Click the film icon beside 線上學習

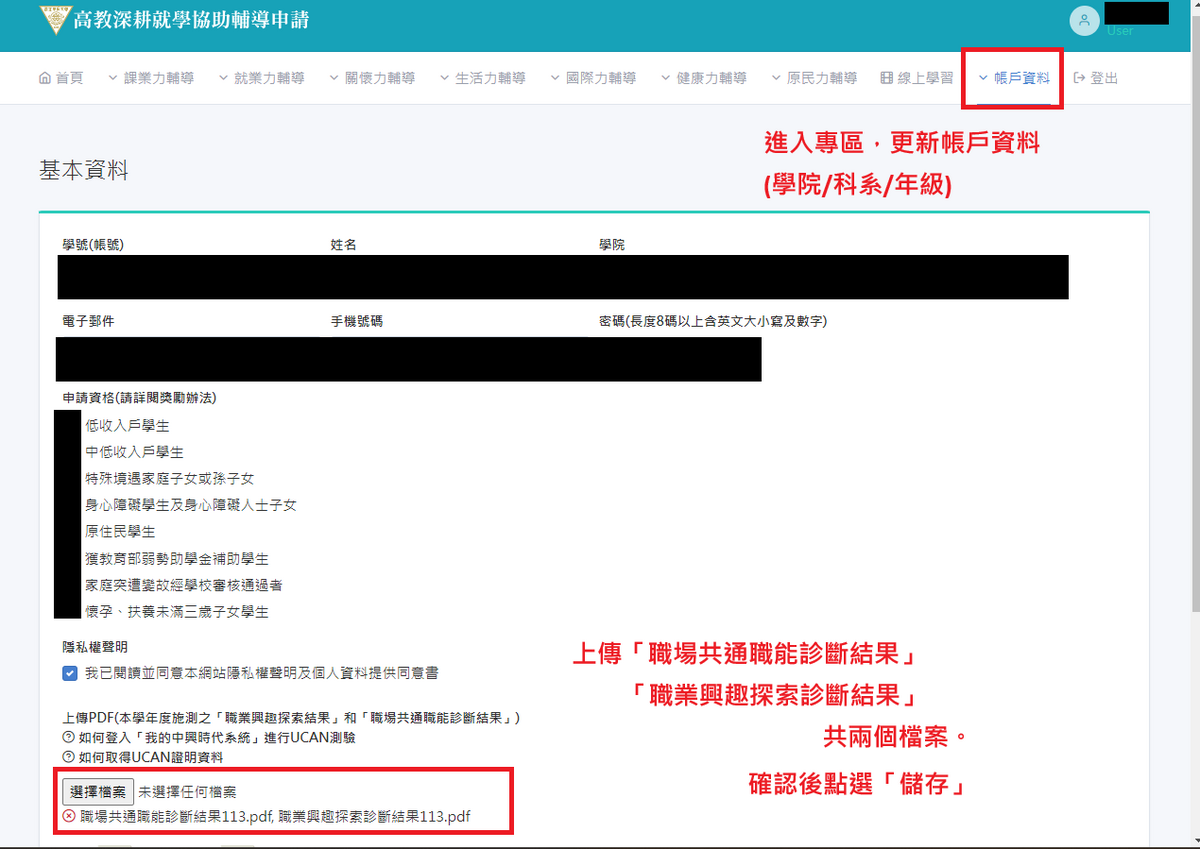(887, 78)
